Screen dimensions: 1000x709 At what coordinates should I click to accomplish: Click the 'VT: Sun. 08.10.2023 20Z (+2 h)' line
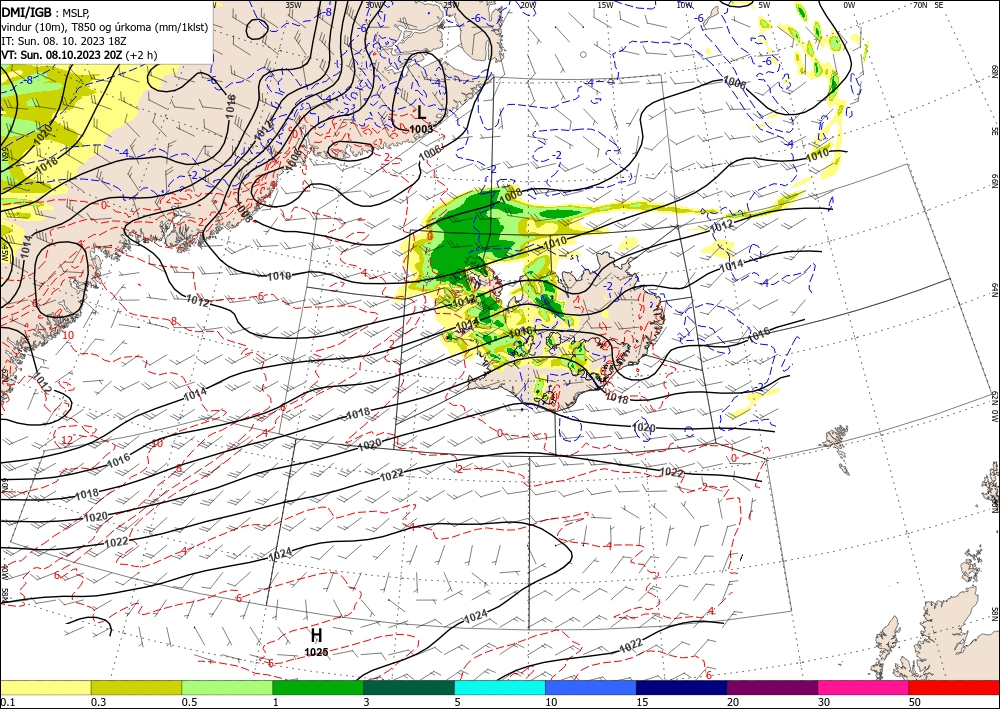tap(79, 55)
